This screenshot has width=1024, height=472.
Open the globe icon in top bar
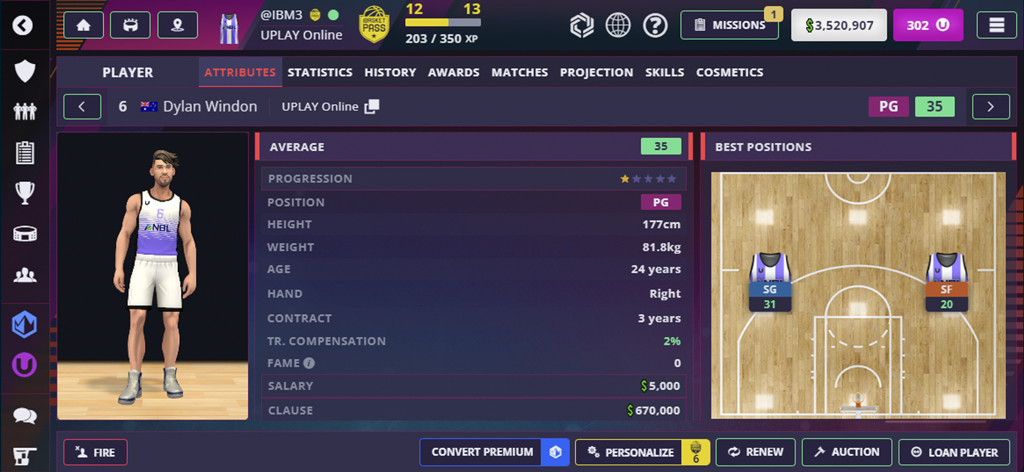[618, 25]
